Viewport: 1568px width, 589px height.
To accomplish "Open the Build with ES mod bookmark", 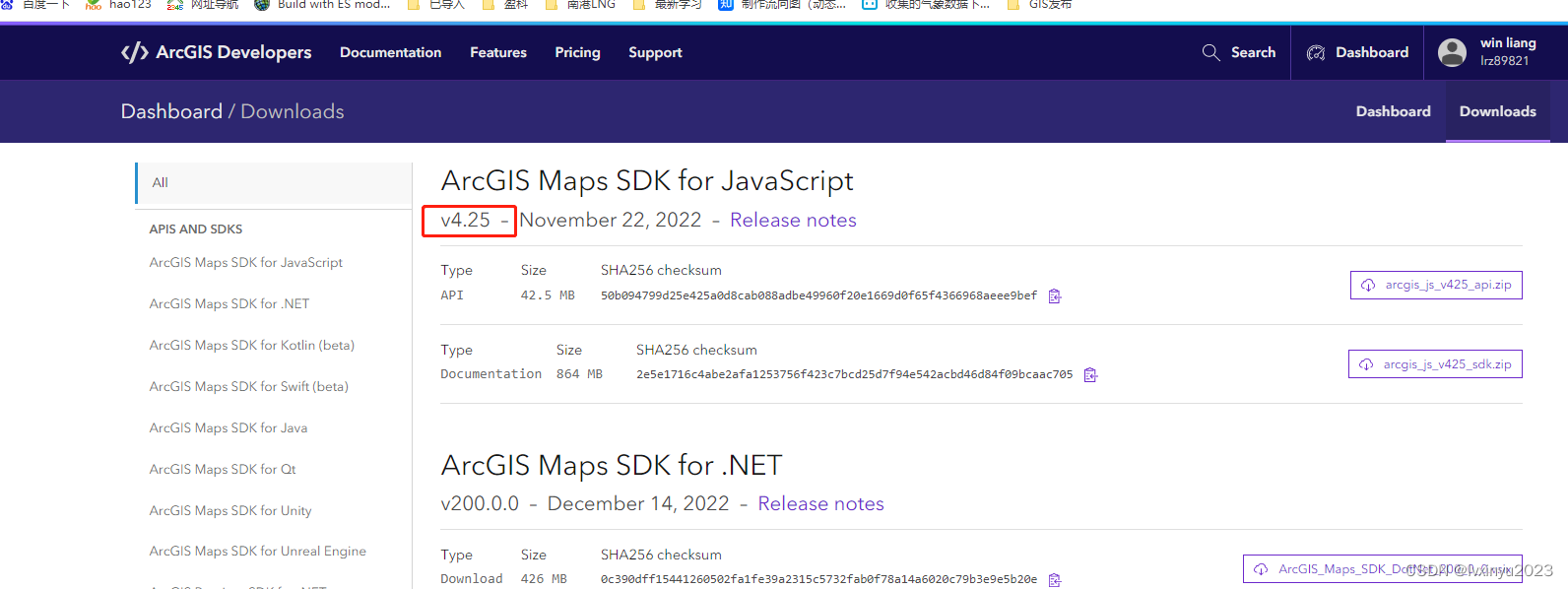I will [322, 5].
